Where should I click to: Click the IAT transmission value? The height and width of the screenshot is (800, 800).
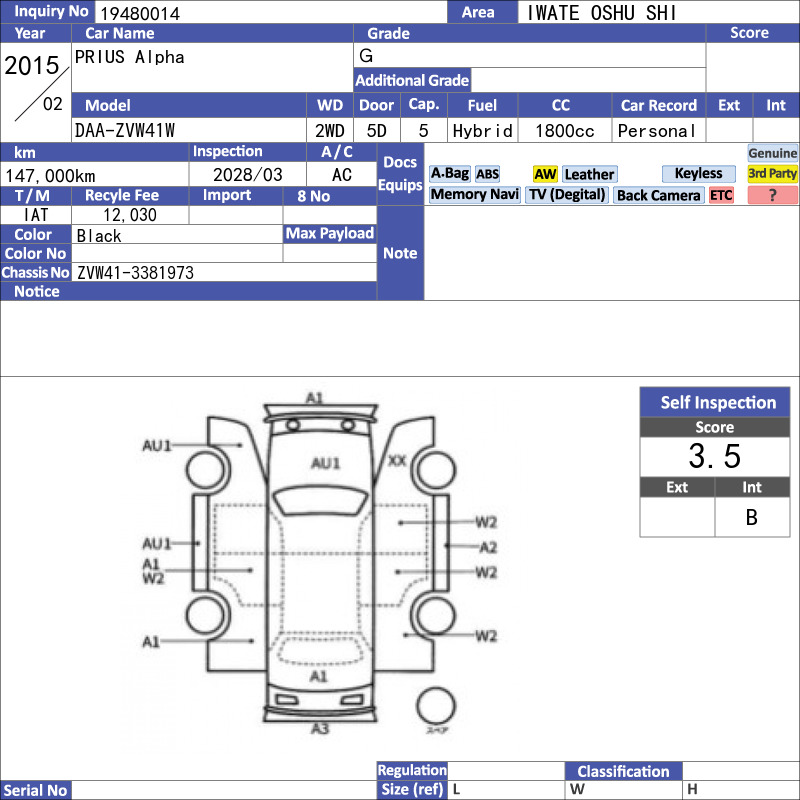(x=36, y=215)
